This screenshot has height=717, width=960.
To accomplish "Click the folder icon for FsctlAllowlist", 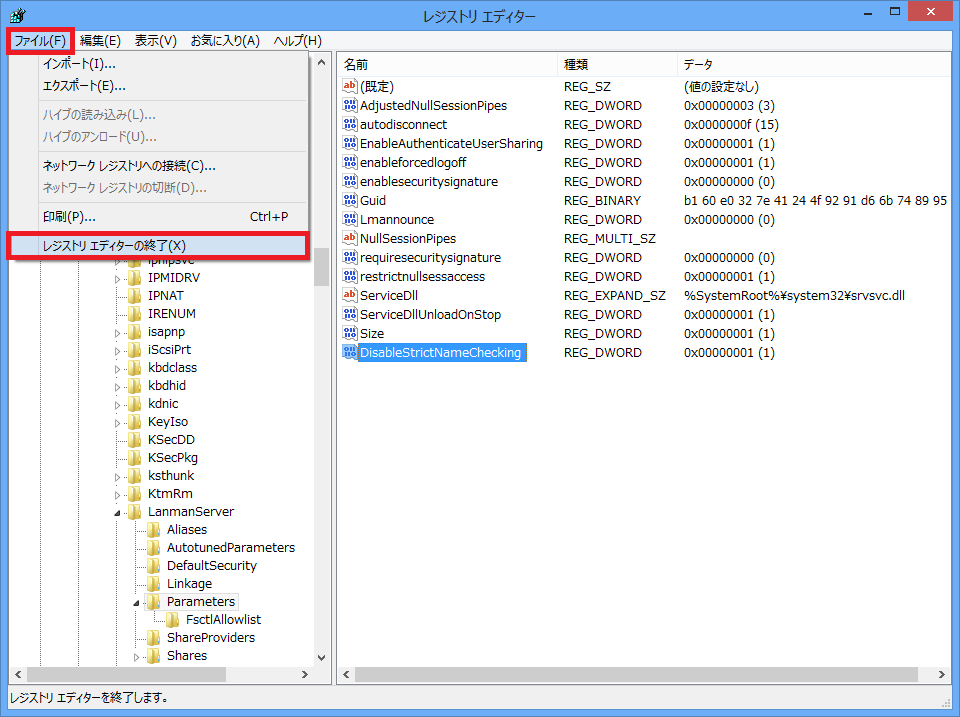I will tap(173, 620).
